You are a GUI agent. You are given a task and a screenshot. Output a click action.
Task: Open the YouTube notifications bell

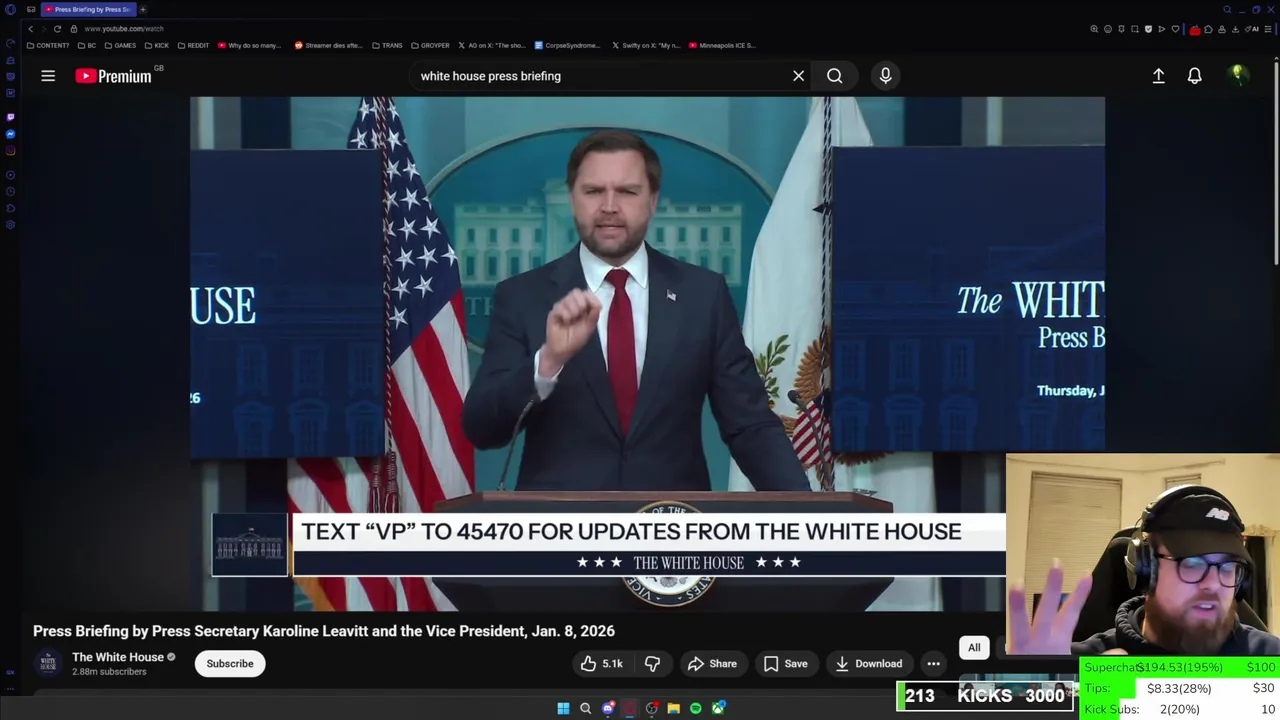(x=1194, y=76)
